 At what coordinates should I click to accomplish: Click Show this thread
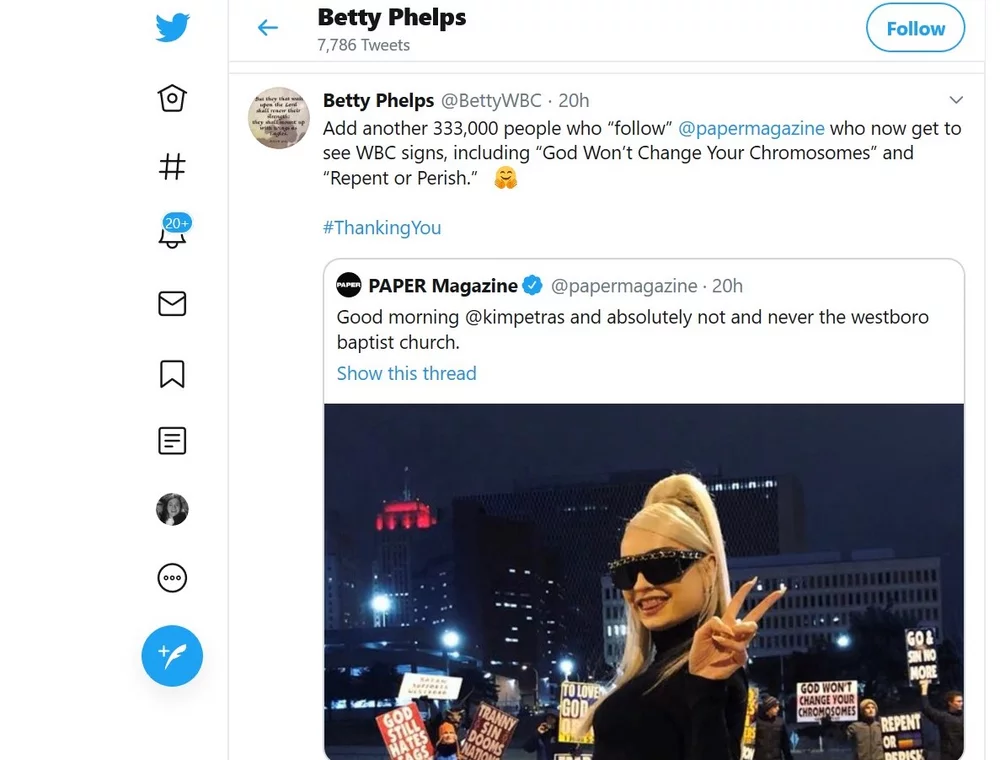coord(406,373)
